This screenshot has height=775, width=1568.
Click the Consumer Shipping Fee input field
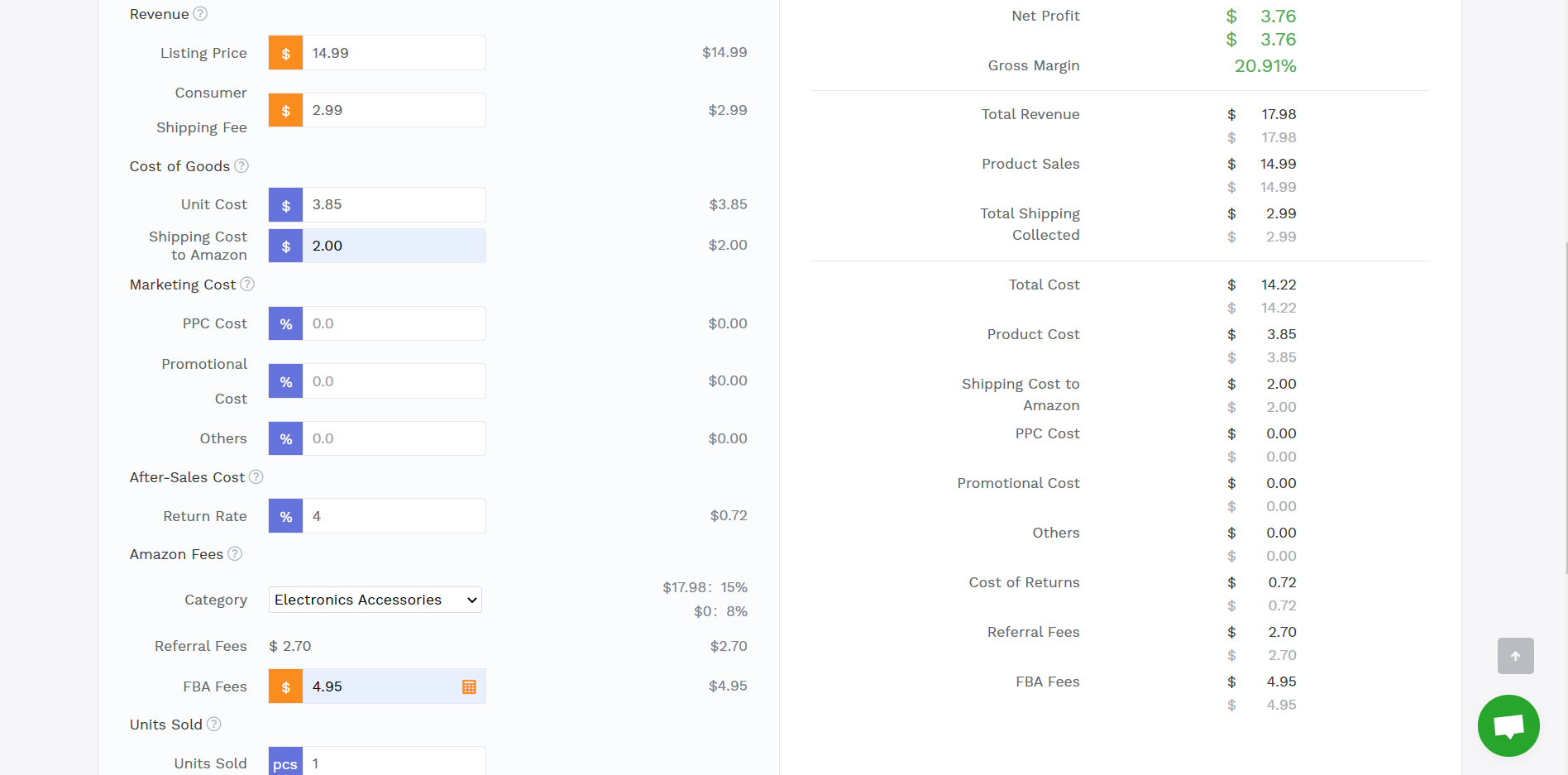394,111
